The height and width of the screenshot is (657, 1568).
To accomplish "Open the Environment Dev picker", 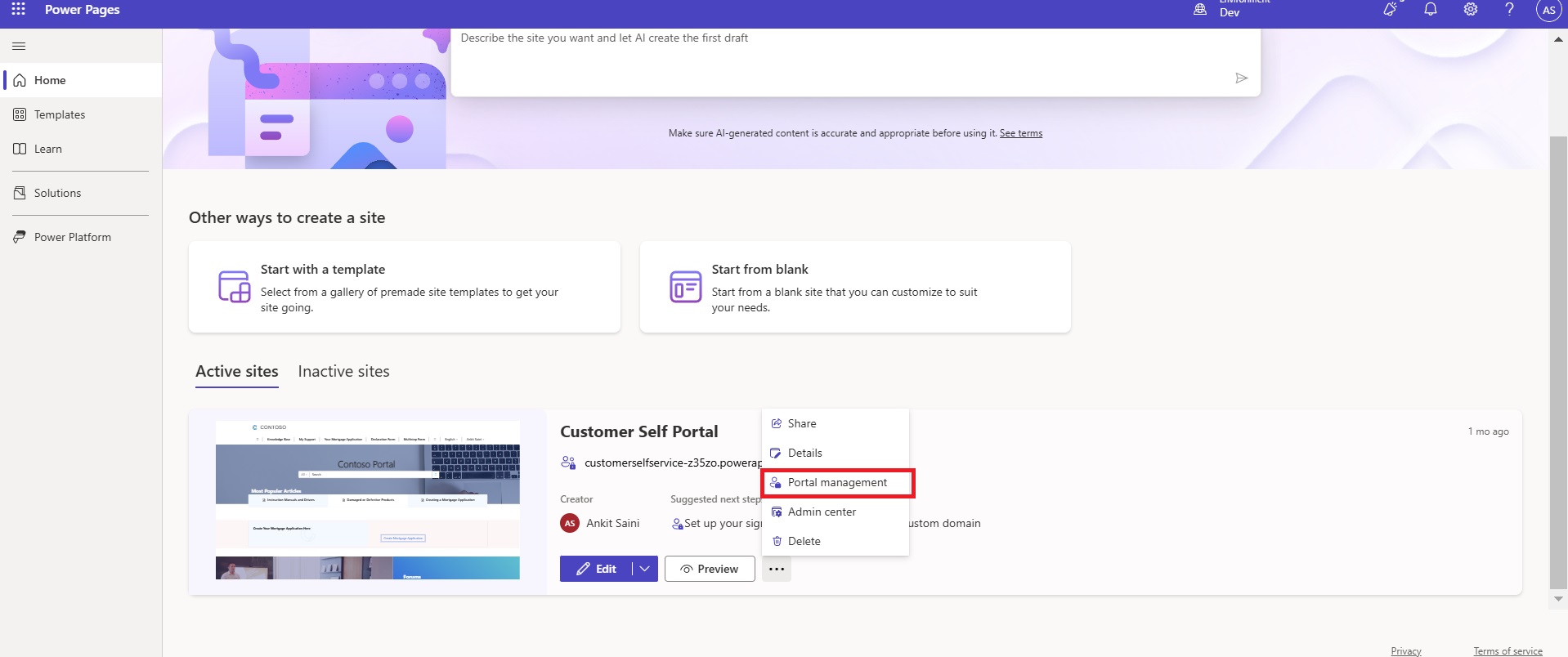I will pos(1229,10).
